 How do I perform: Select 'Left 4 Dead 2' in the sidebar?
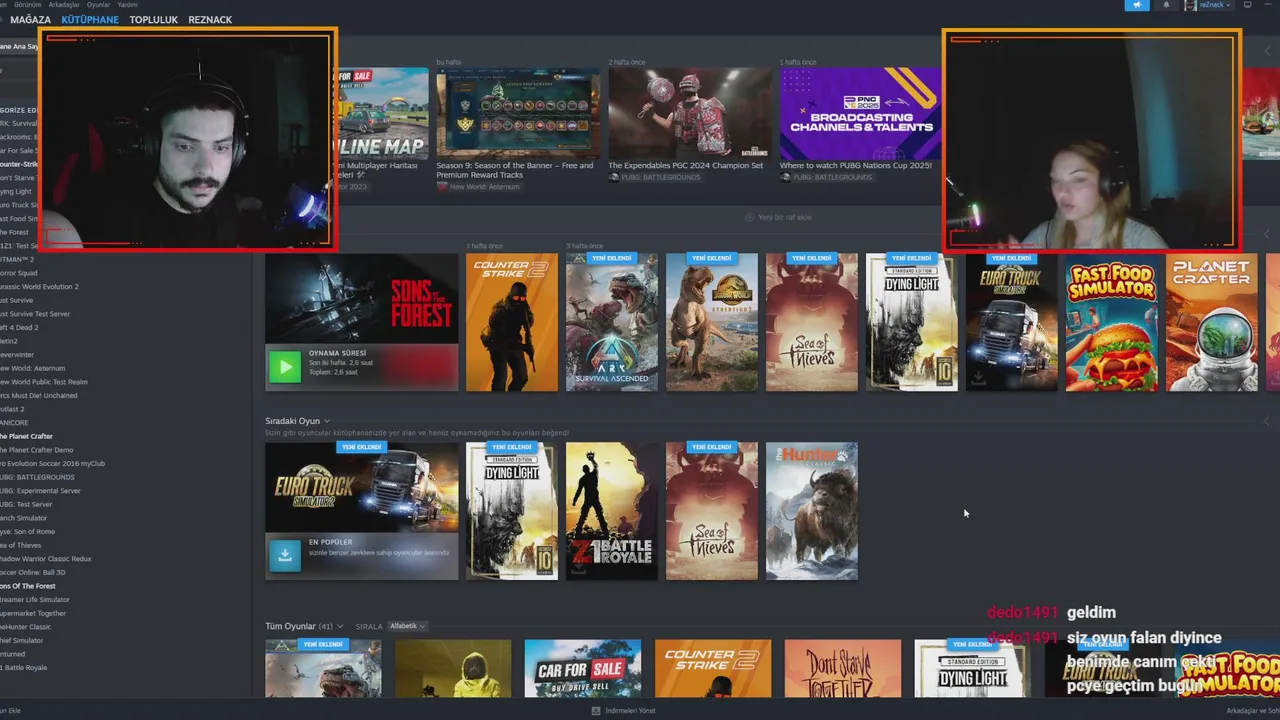(20, 327)
